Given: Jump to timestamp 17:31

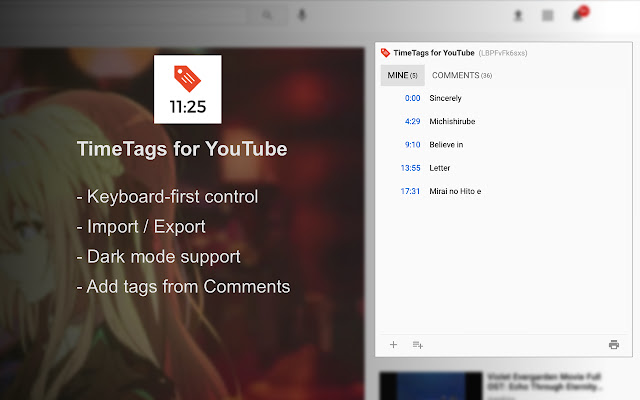Looking at the screenshot, I should pos(410,191).
